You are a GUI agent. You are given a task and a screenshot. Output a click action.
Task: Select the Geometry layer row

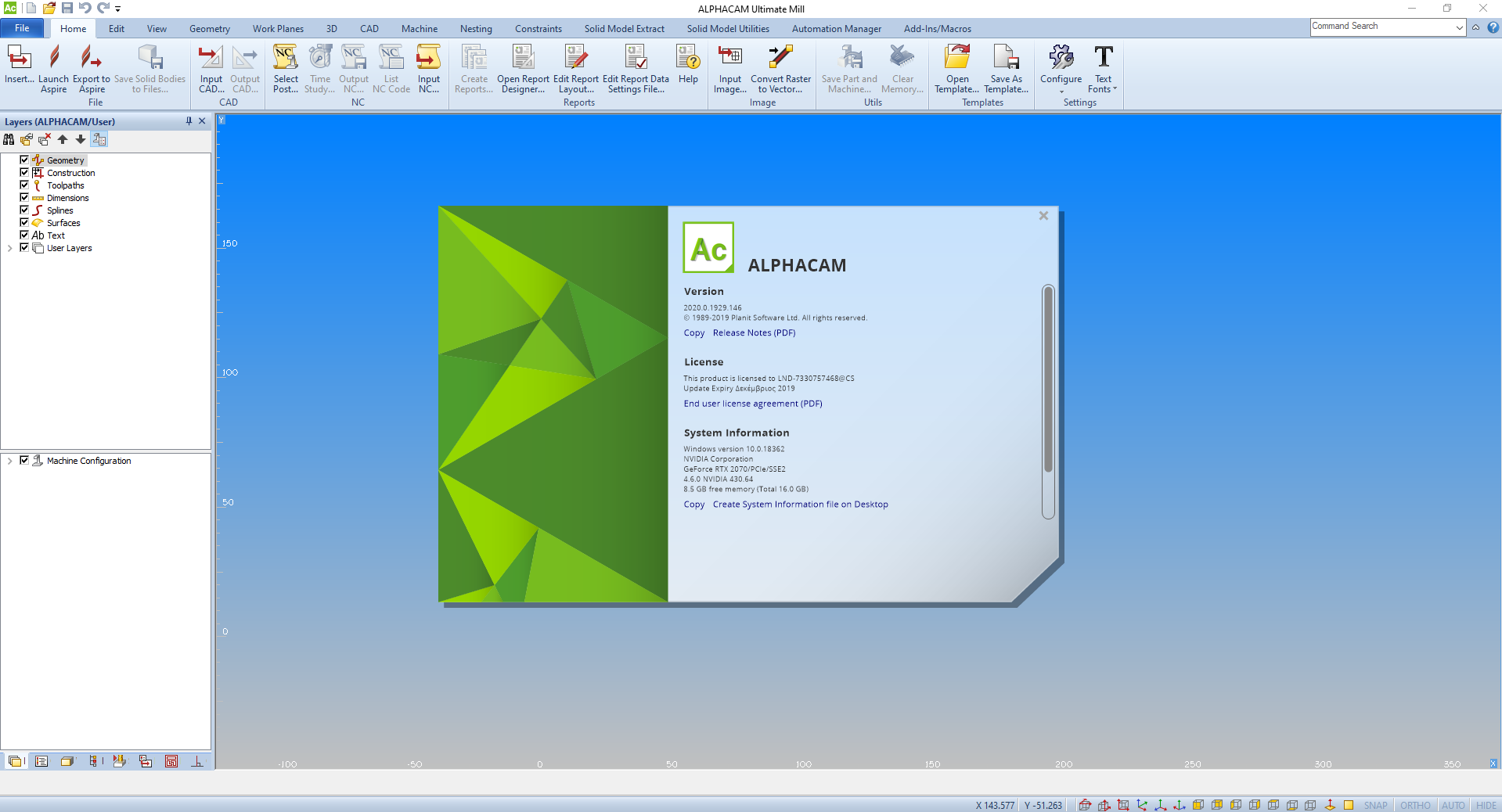[65, 160]
